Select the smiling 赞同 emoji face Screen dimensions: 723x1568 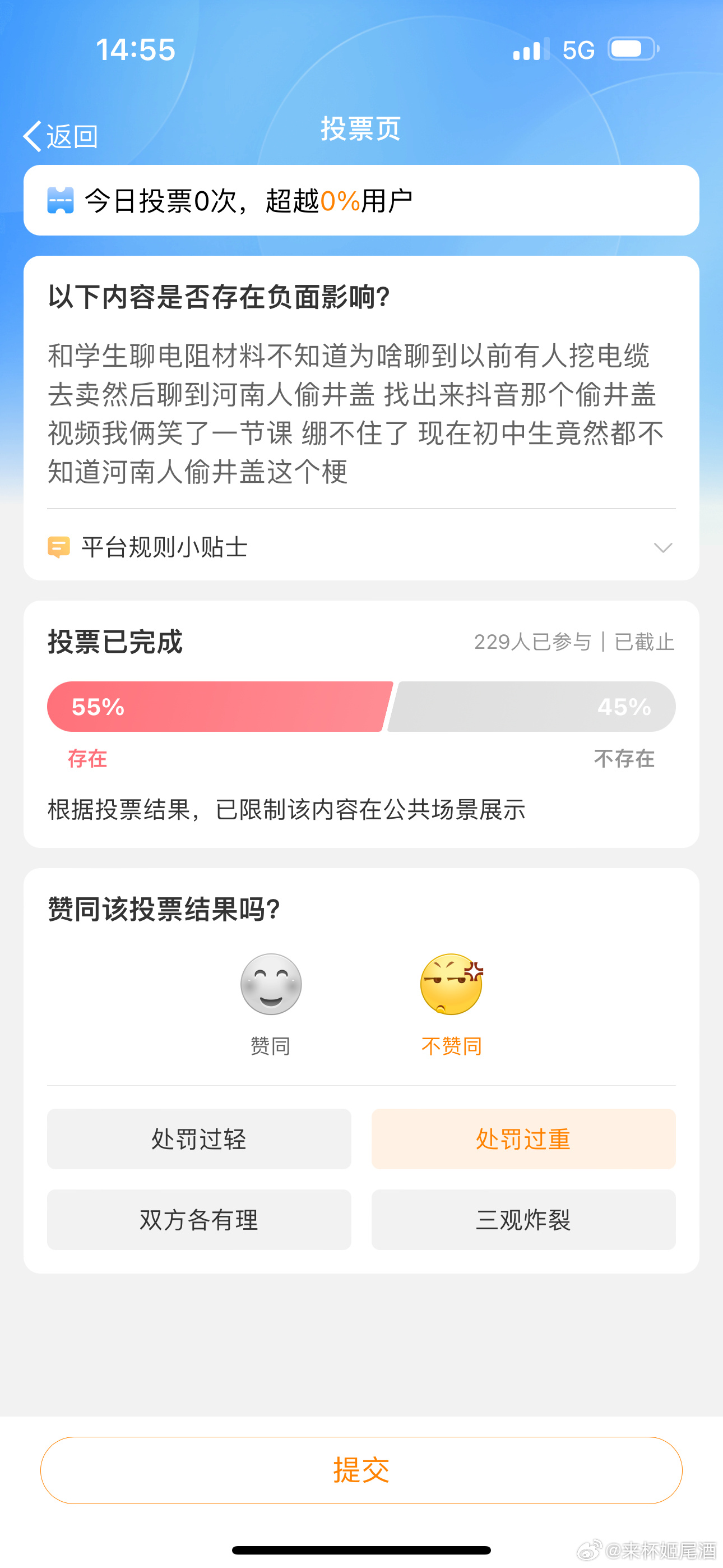click(271, 984)
